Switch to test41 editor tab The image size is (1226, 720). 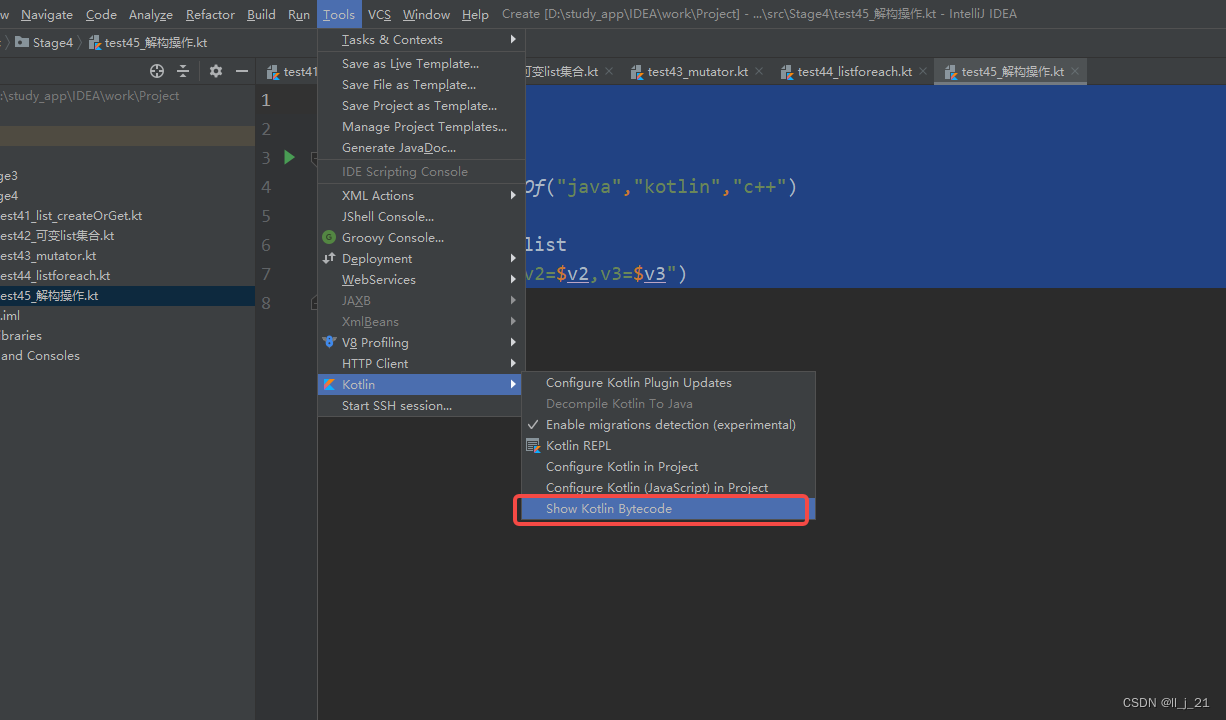[291, 71]
